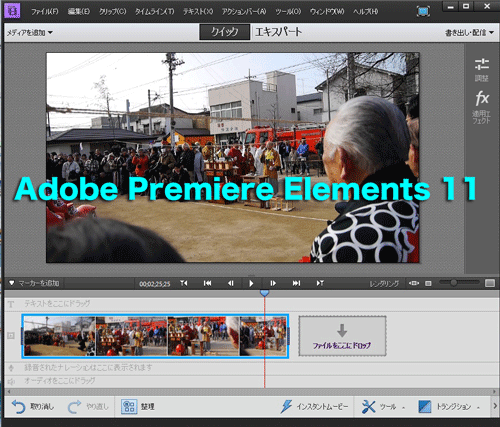Open the ウィンドウ(W) menu
The width and height of the screenshot is (500, 427).
pos(327,12)
